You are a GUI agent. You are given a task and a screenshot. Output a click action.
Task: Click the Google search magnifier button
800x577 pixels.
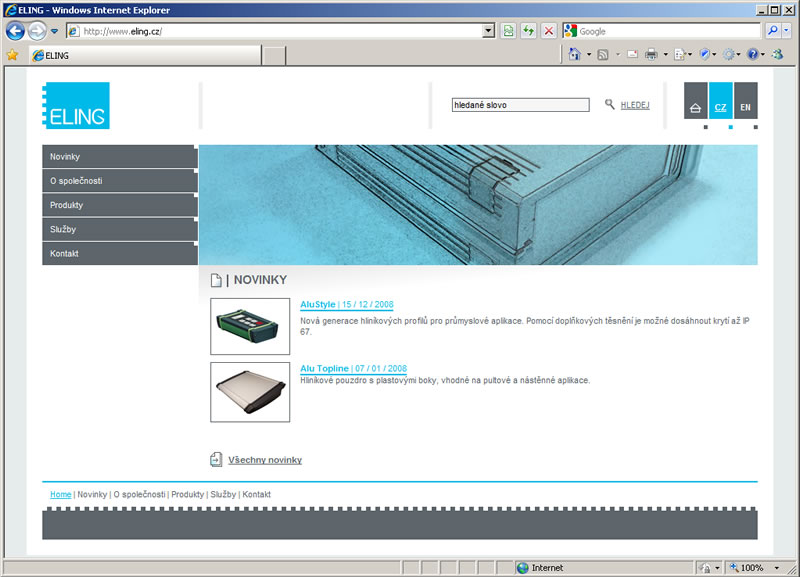click(x=773, y=31)
